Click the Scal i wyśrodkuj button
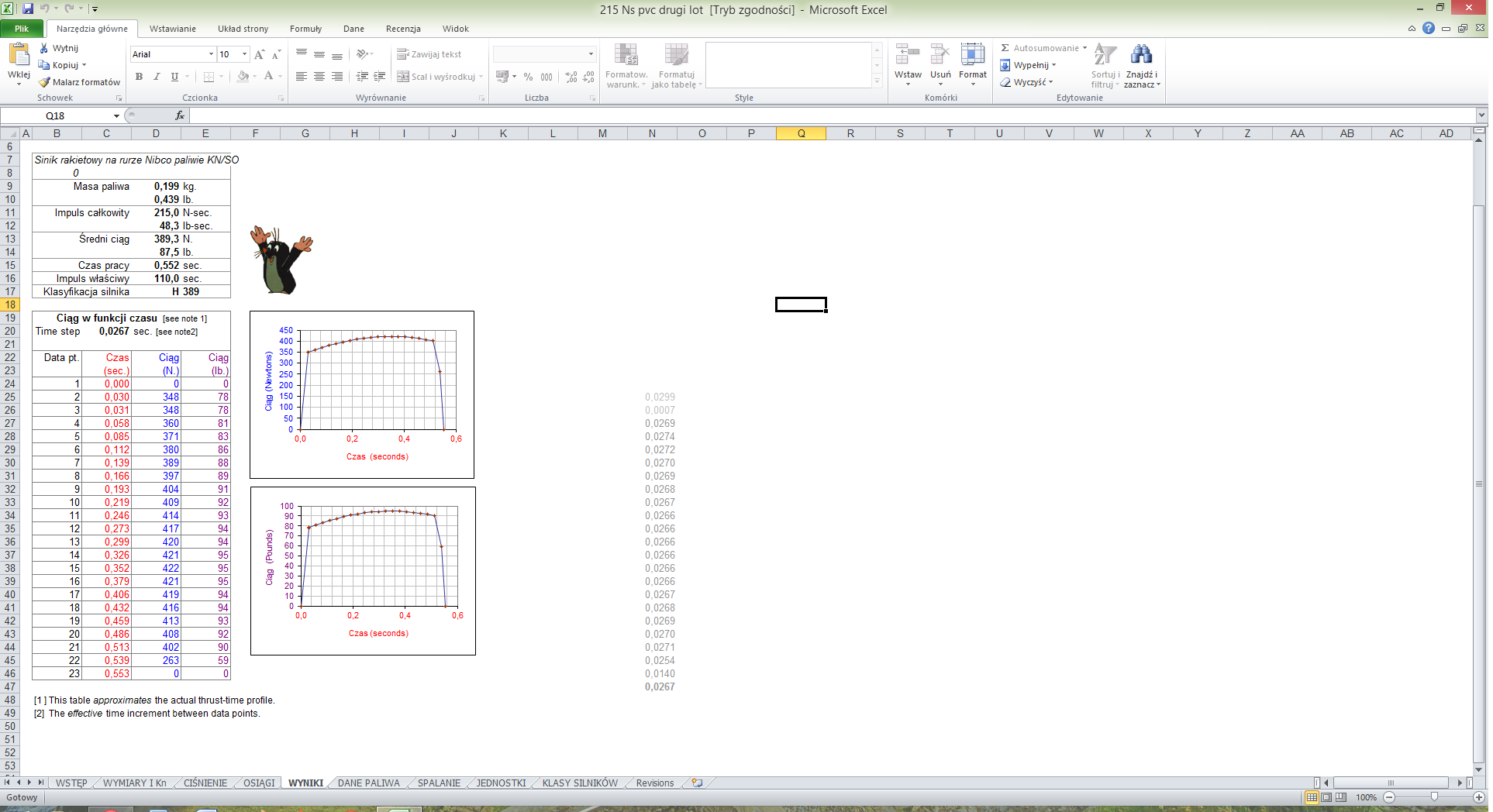 click(x=440, y=77)
